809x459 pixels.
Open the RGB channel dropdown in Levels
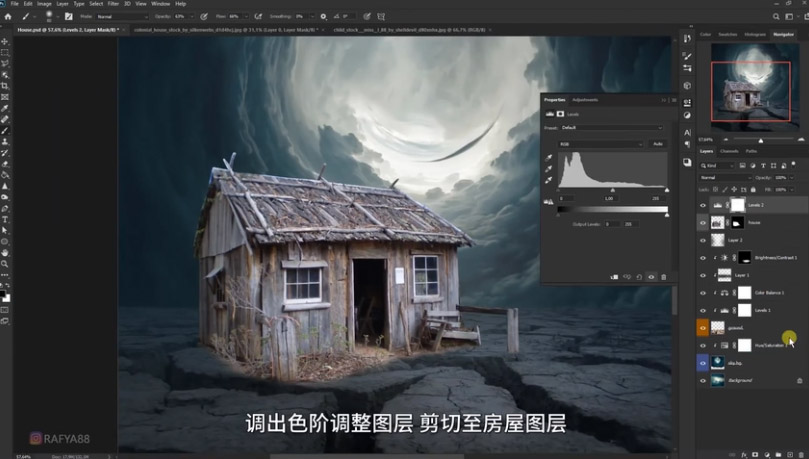[x=600, y=144]
